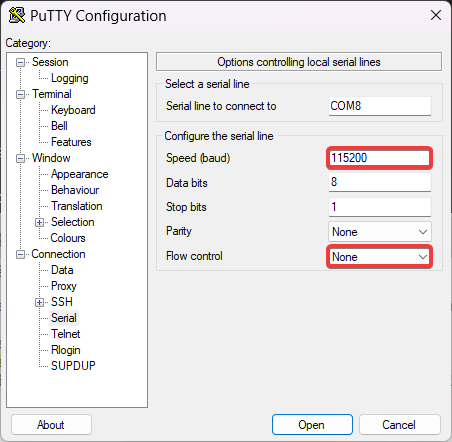Select the SSH category
Screen dimensions: 452x442
coord(62,302)
